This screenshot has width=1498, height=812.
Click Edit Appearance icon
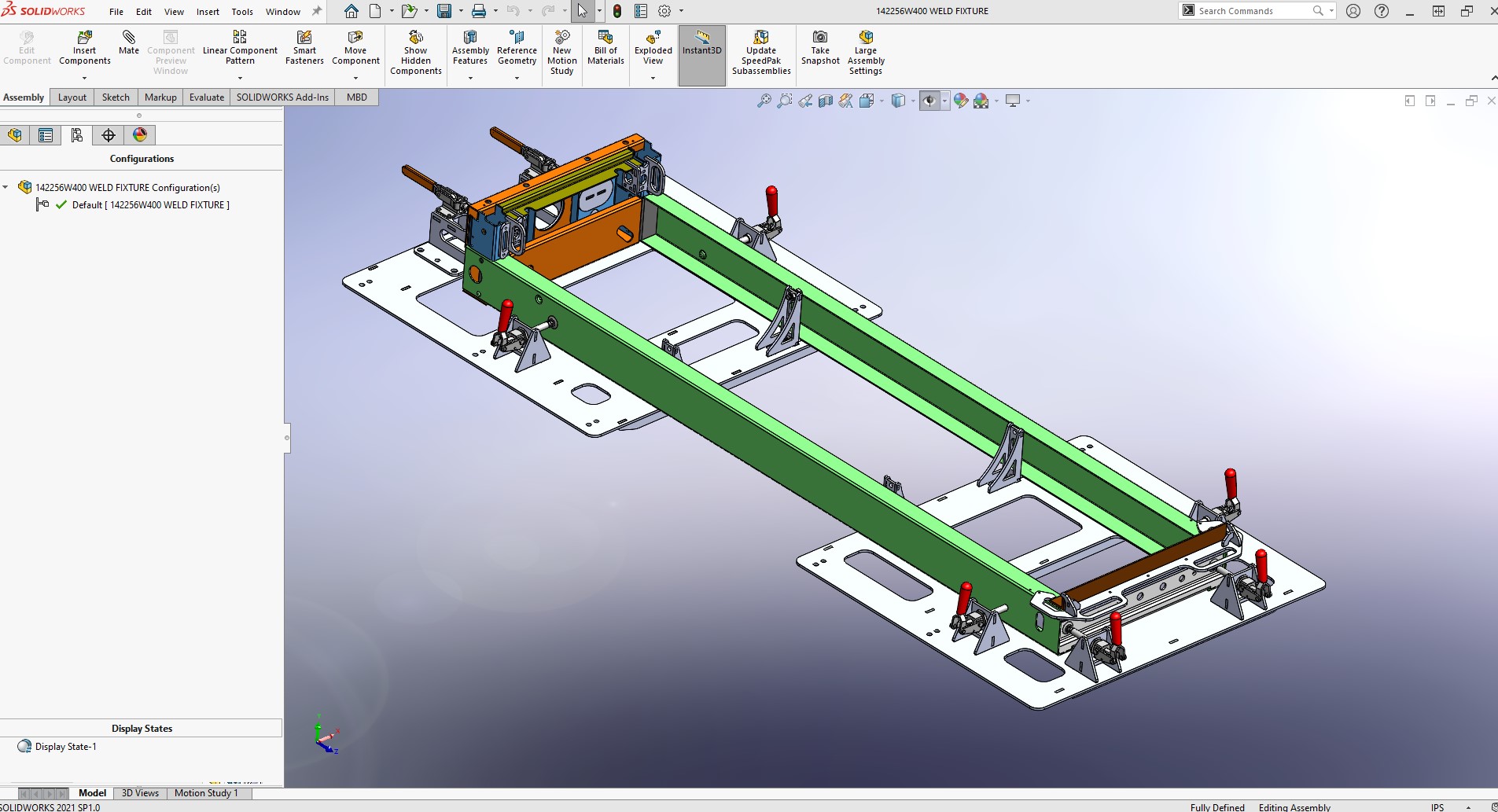click(960, 101)
